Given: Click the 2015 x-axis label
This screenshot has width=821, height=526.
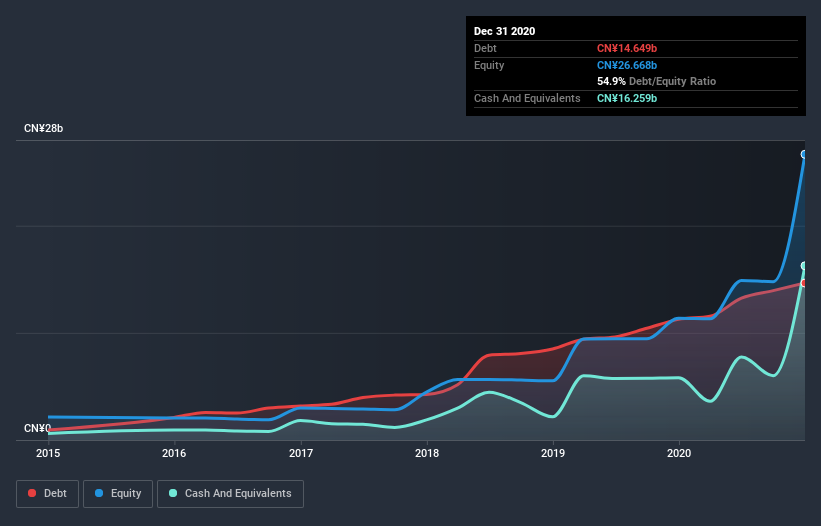Looking at the screenshot, I should (x=48, y=453).
